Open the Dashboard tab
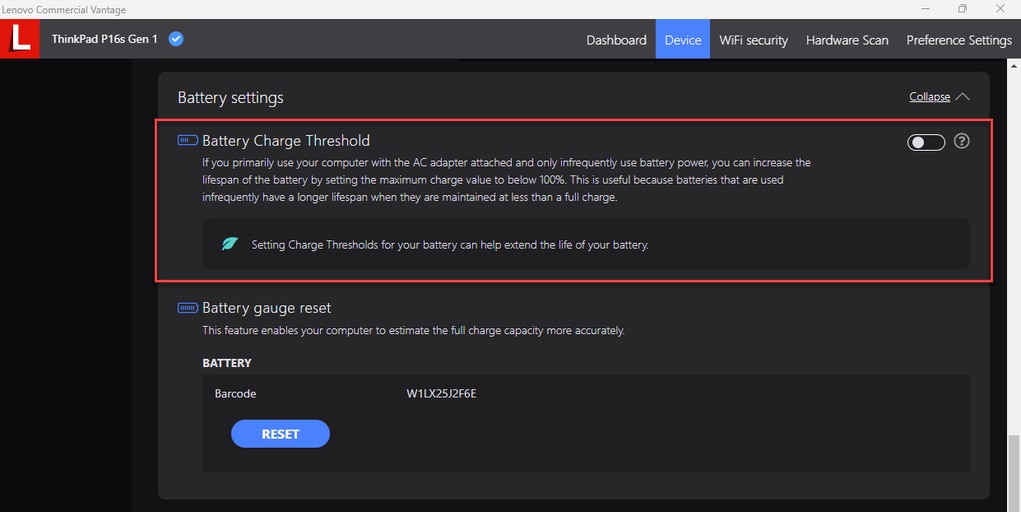The image size is (1021, 512). (x=616, y=40)
